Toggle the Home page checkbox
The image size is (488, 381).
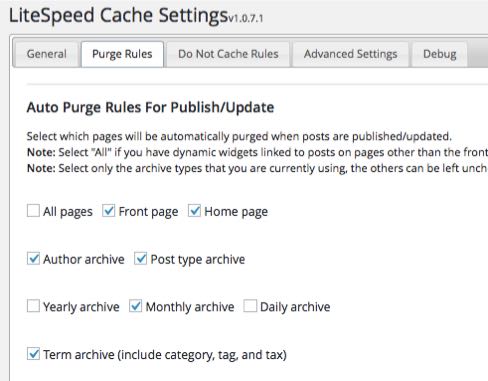click(194, 211)
